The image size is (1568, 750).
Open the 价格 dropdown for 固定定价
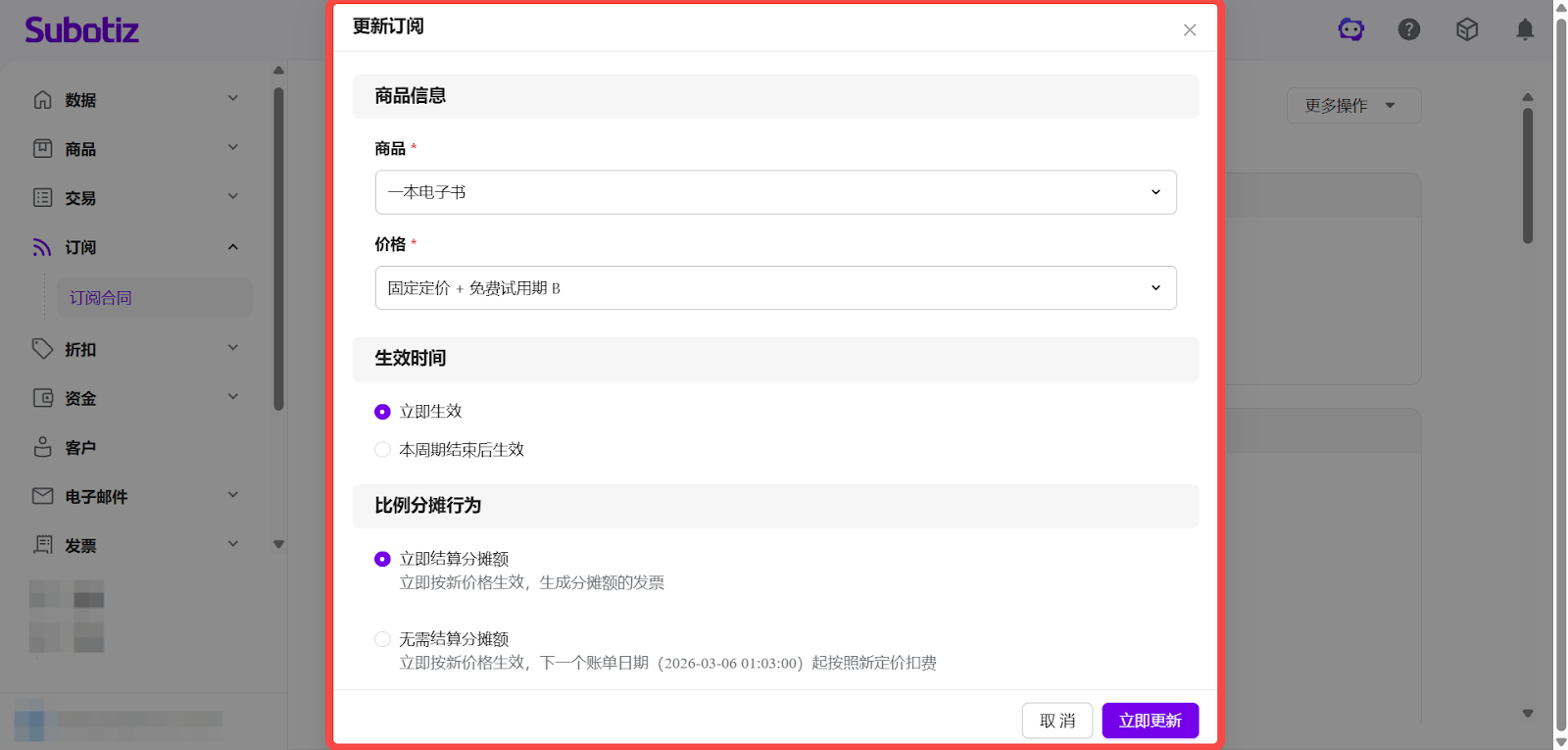(775, 288)
